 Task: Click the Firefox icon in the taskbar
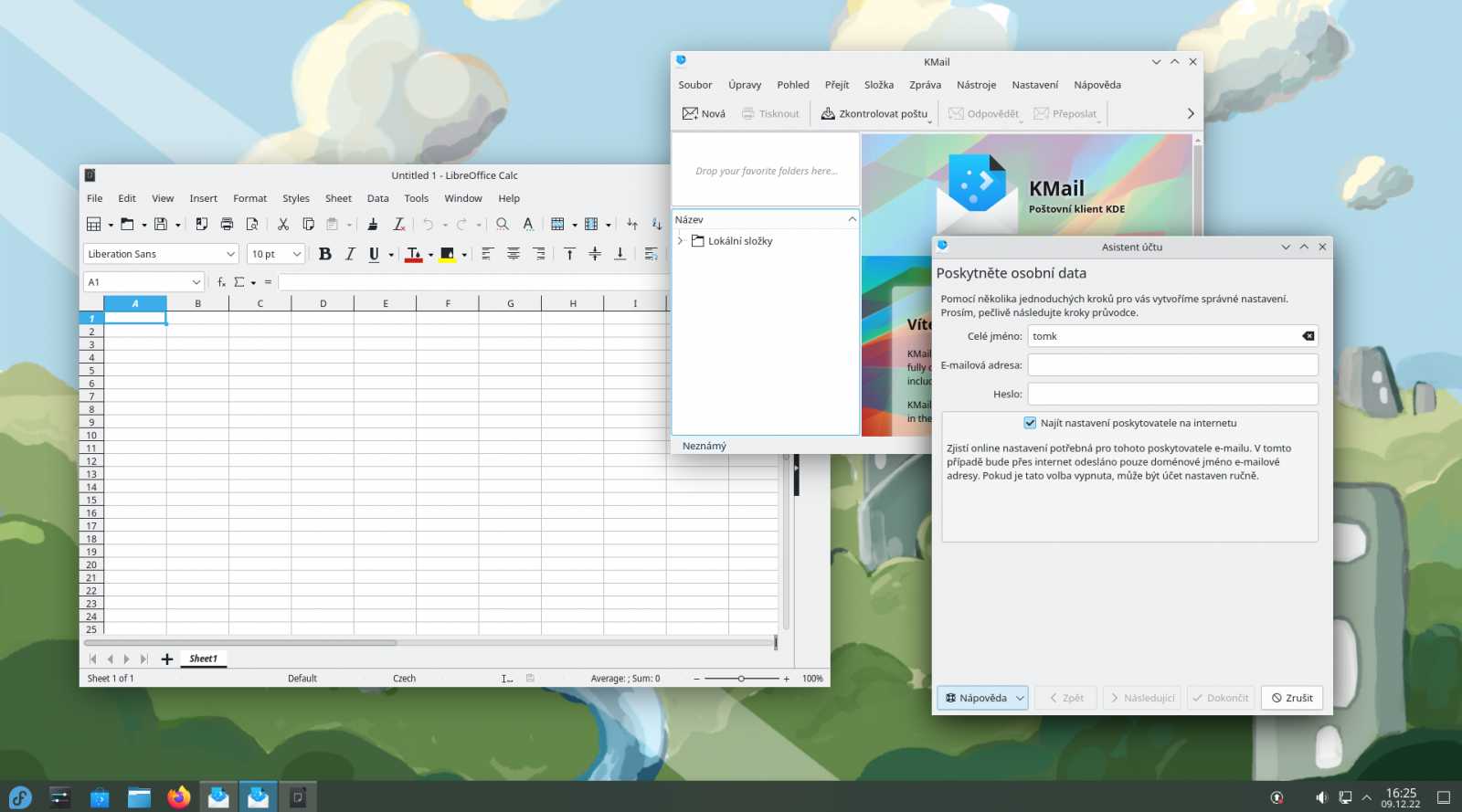point(179,796)
